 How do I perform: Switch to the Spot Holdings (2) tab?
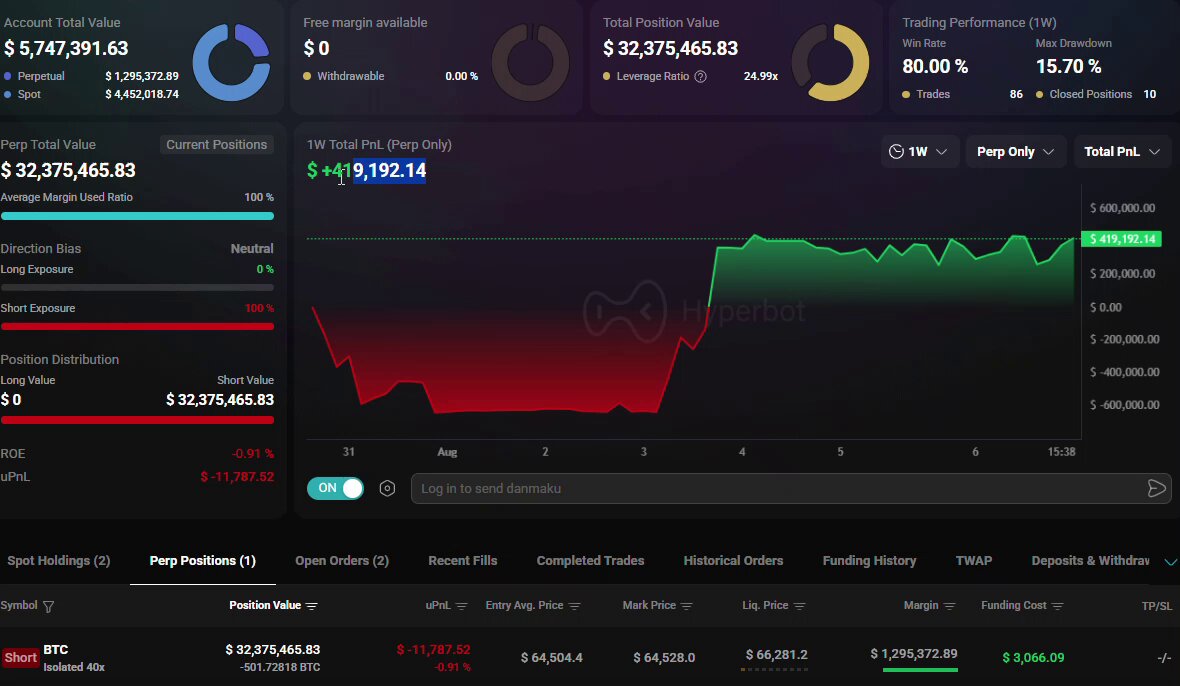[59, 560]
